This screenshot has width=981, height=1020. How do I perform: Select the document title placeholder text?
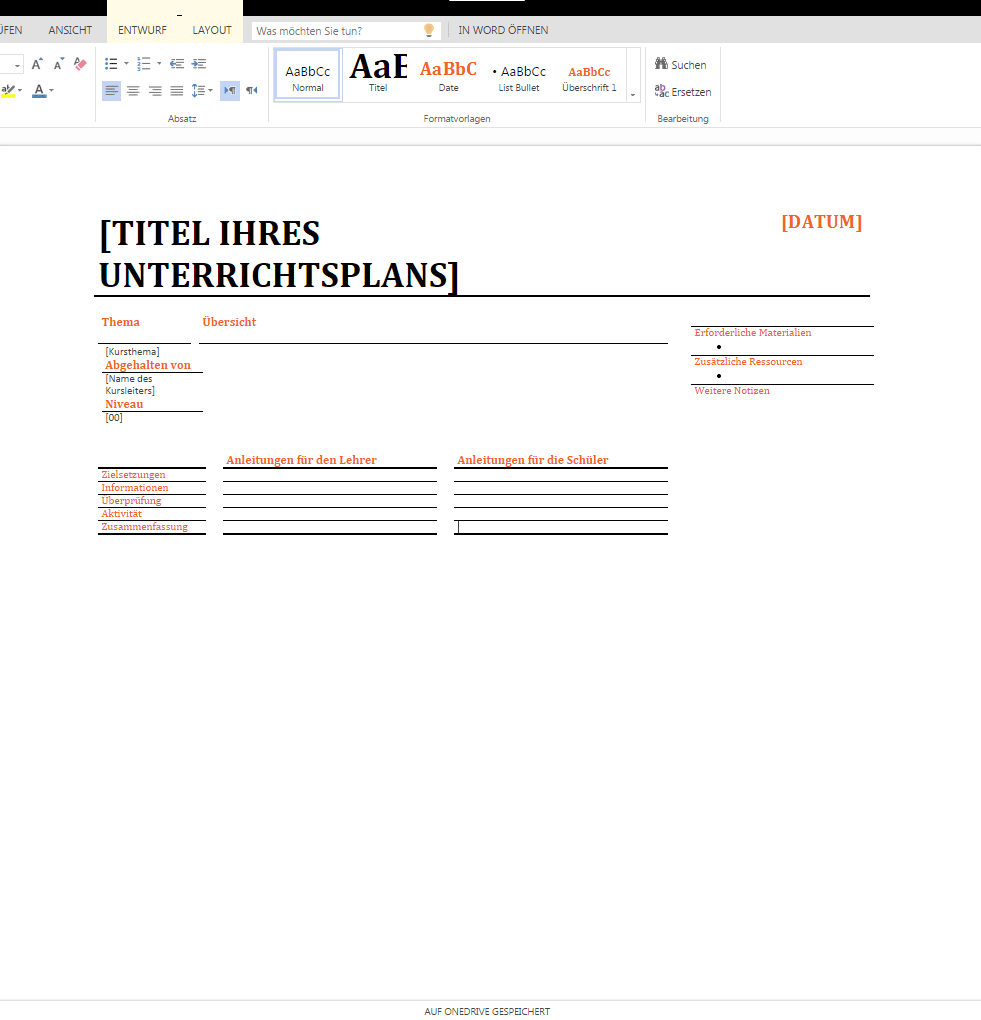coord(279,254)
